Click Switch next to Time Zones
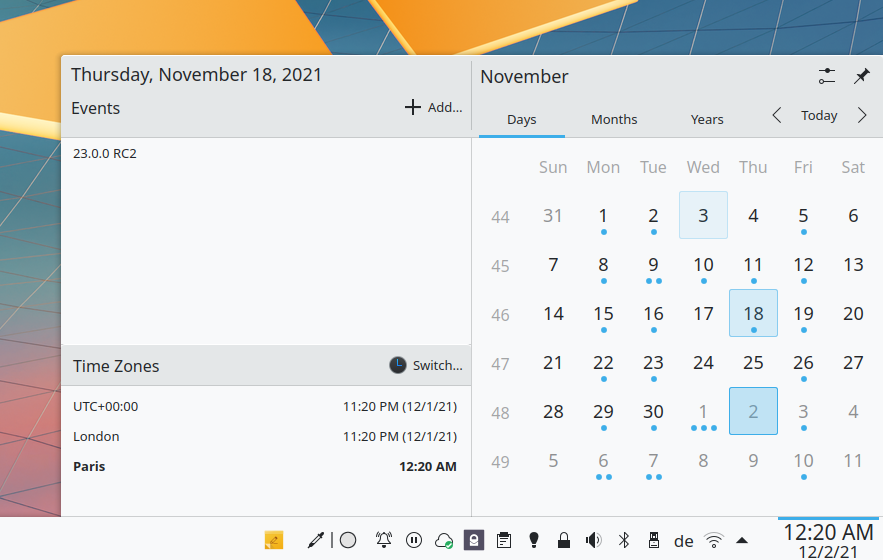This screenshot has width=883, height=560. tap(426, 366)
